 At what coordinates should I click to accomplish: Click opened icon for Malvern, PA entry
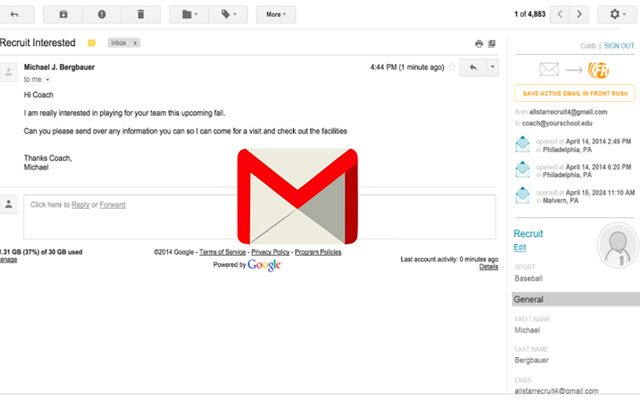click(522, 196)
